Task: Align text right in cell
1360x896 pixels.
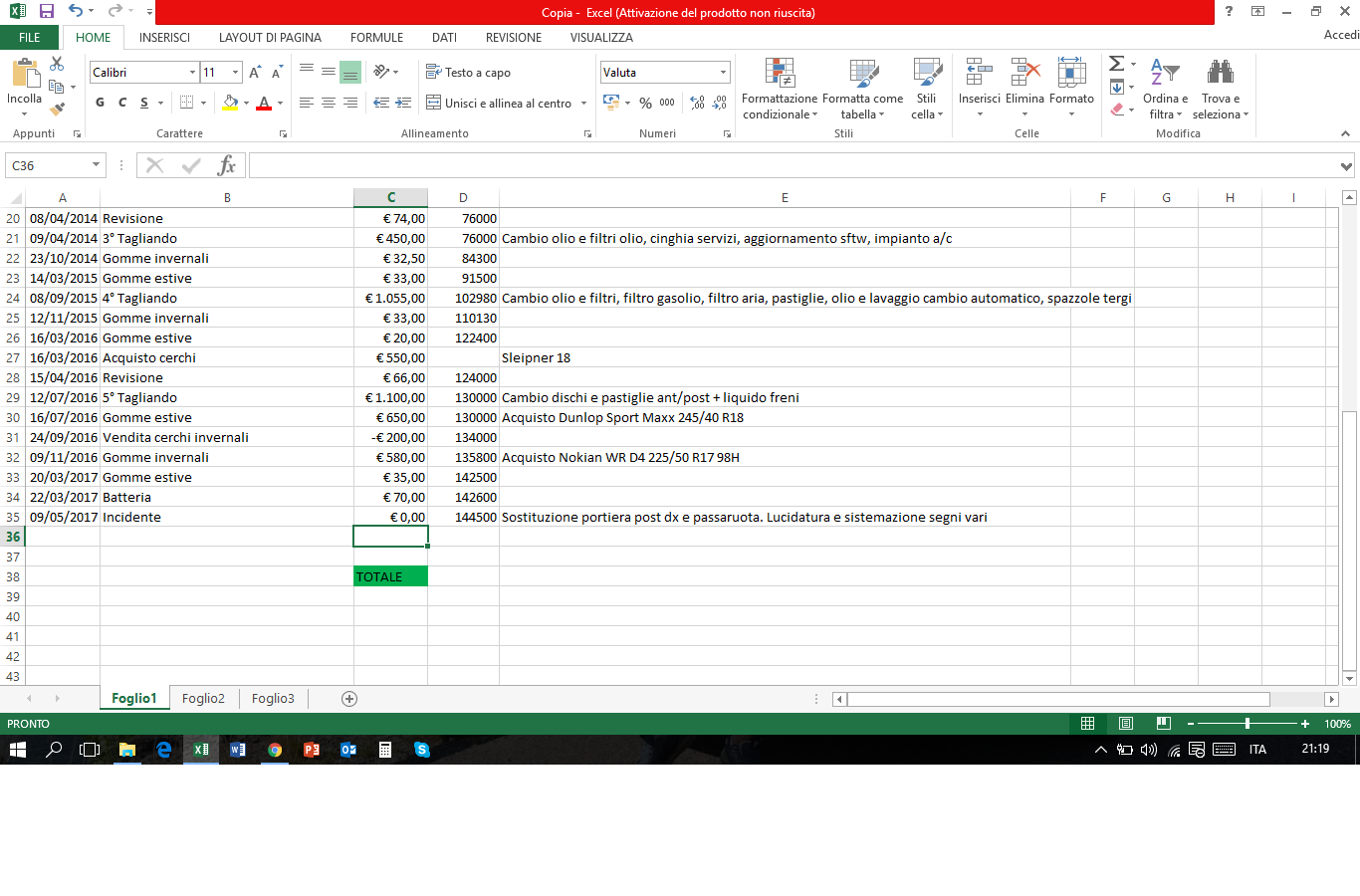Action: point(350,103)
